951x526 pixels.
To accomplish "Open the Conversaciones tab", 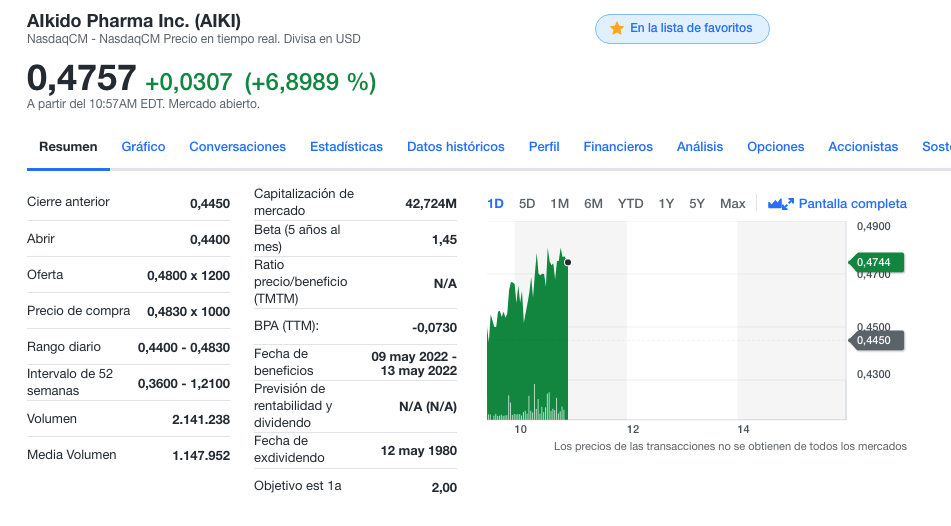I will (x=237, y=147).
